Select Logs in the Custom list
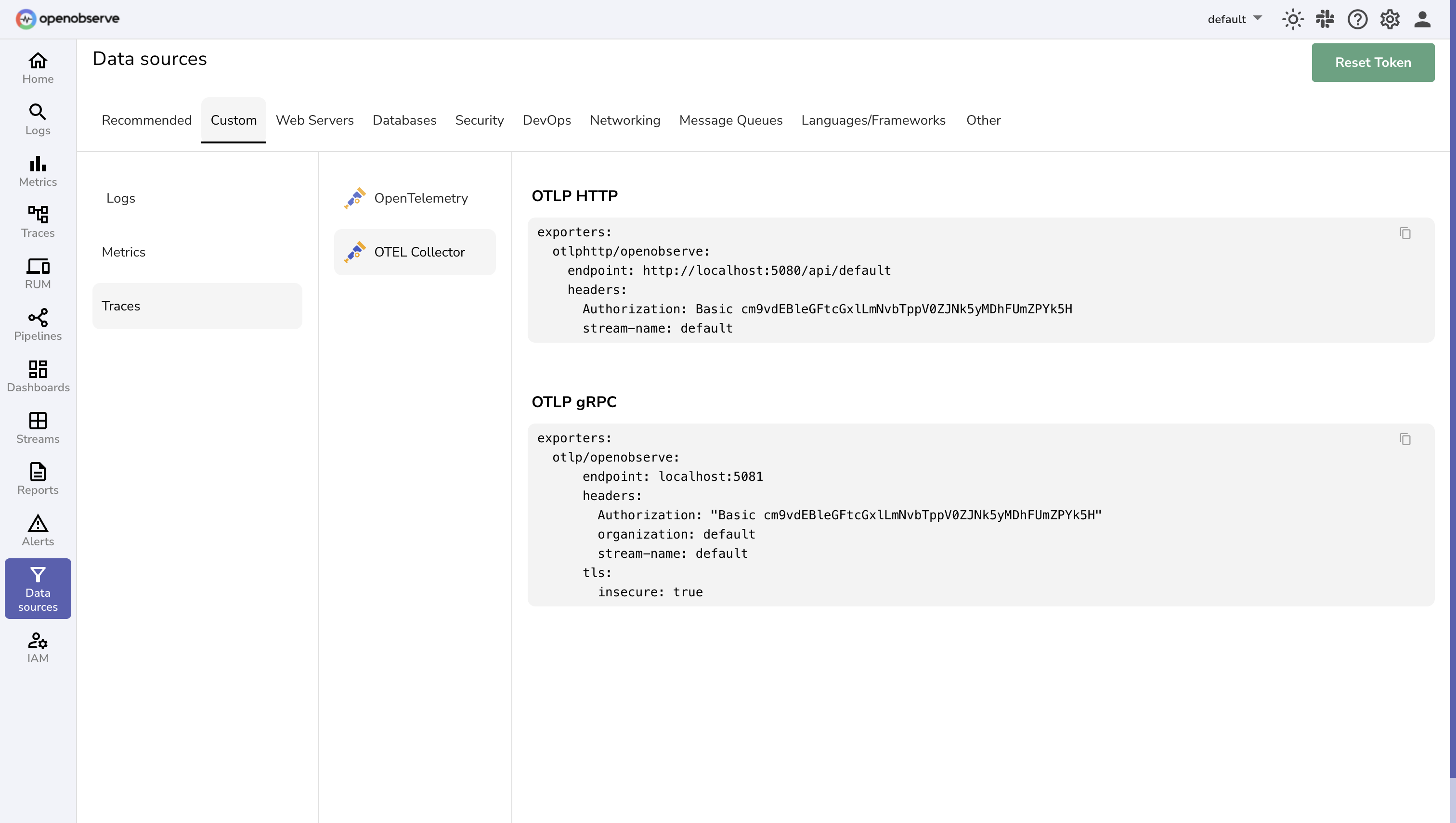The width and height of the screenshot is (1456, 823). 120,198
